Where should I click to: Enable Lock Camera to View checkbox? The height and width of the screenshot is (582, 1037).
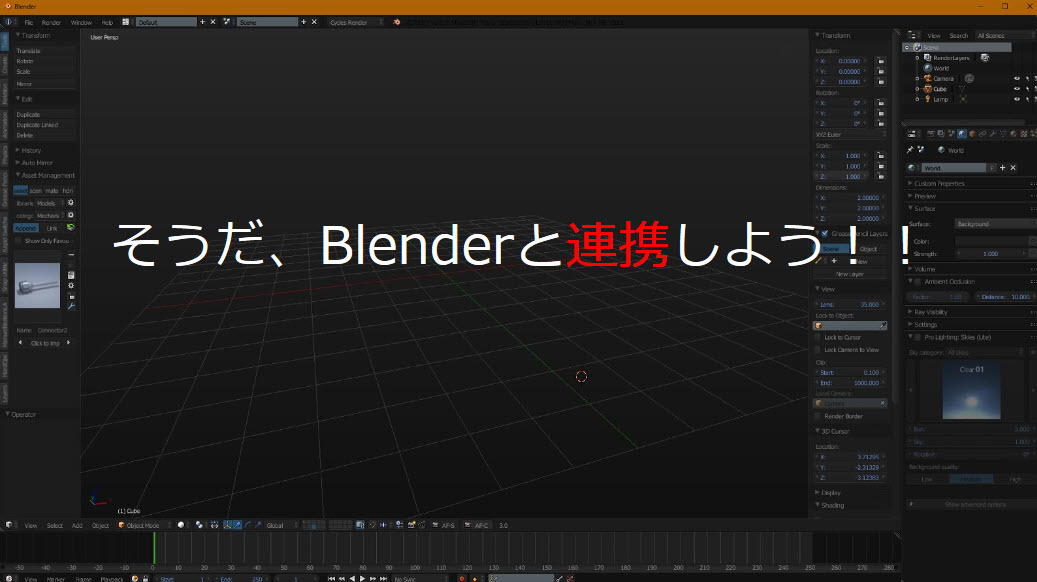(x=818, y=350)
